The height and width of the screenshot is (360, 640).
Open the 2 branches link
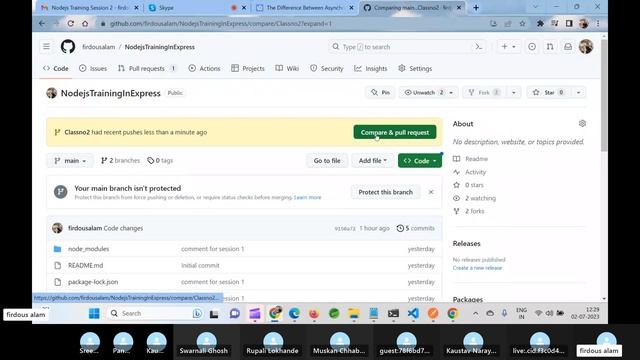click(120, 160)
